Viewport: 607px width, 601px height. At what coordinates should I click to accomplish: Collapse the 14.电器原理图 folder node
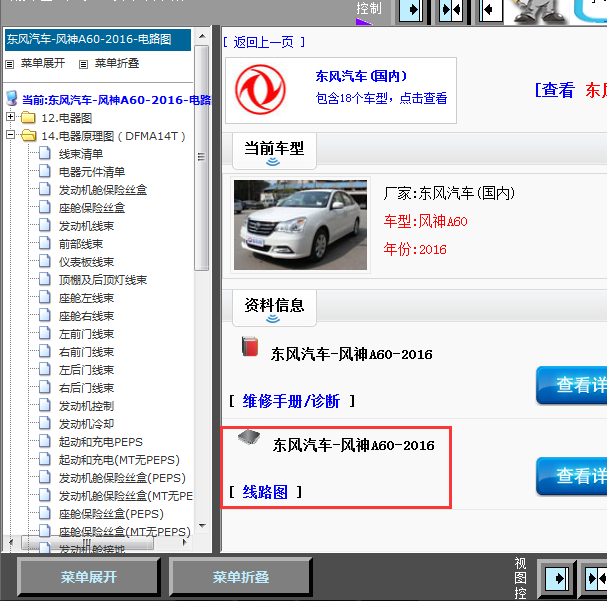[10, 135]
